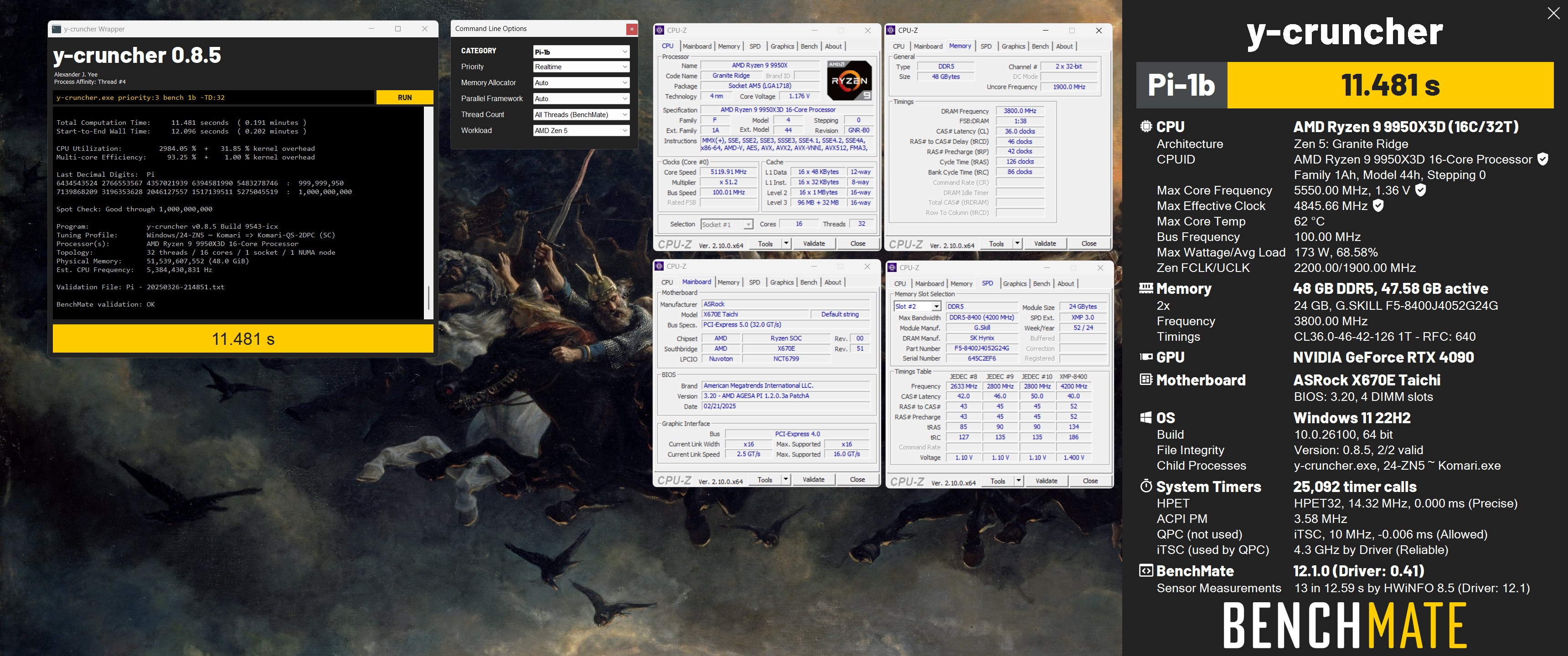Click Close in the CPU tab CPU-Z window

858,243
